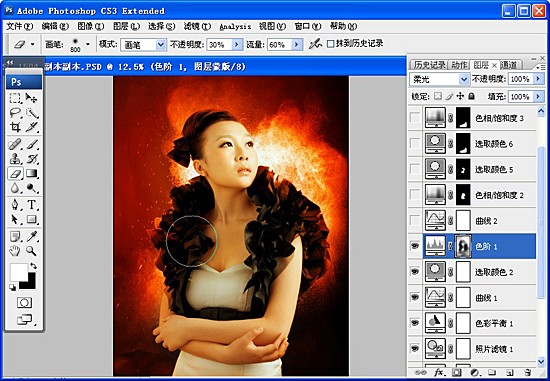Check the 抹到历史记录 checkbox
Viewport: 550px width, 381px height.
[x=330, y=44]
